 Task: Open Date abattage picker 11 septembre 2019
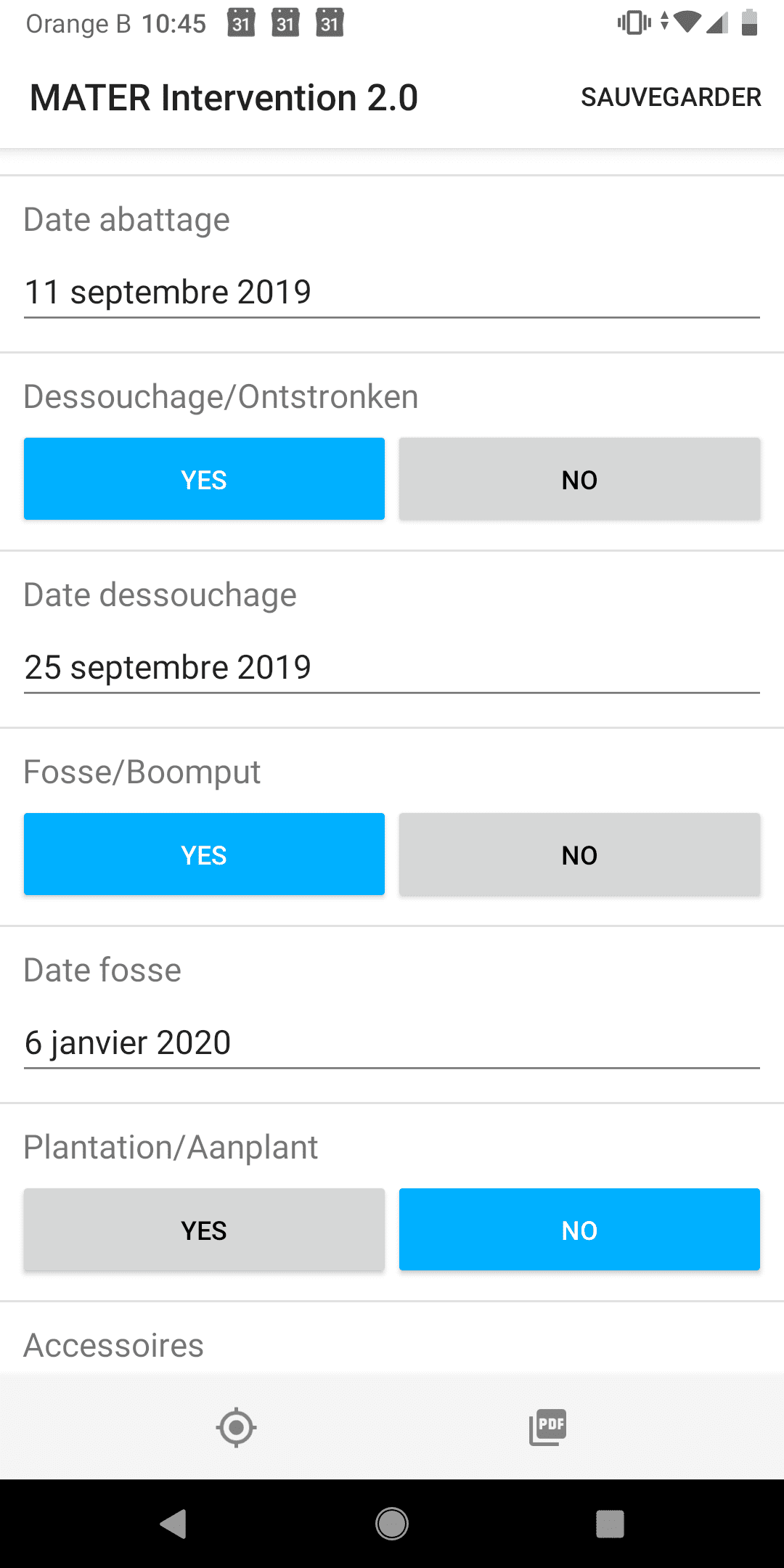[x=392, y=293]
